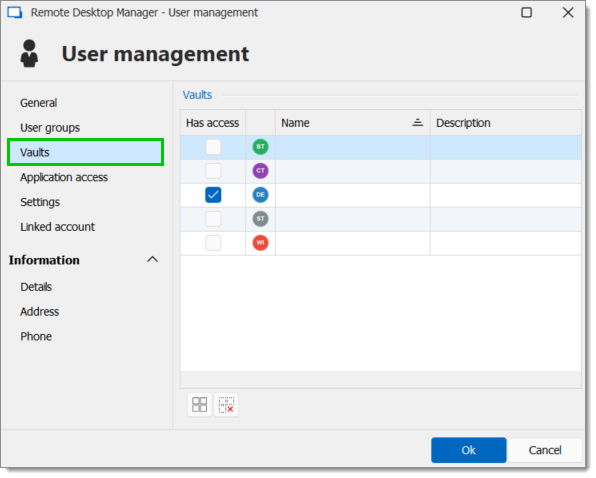Maximize the User management window

click(x=526, y=13)
